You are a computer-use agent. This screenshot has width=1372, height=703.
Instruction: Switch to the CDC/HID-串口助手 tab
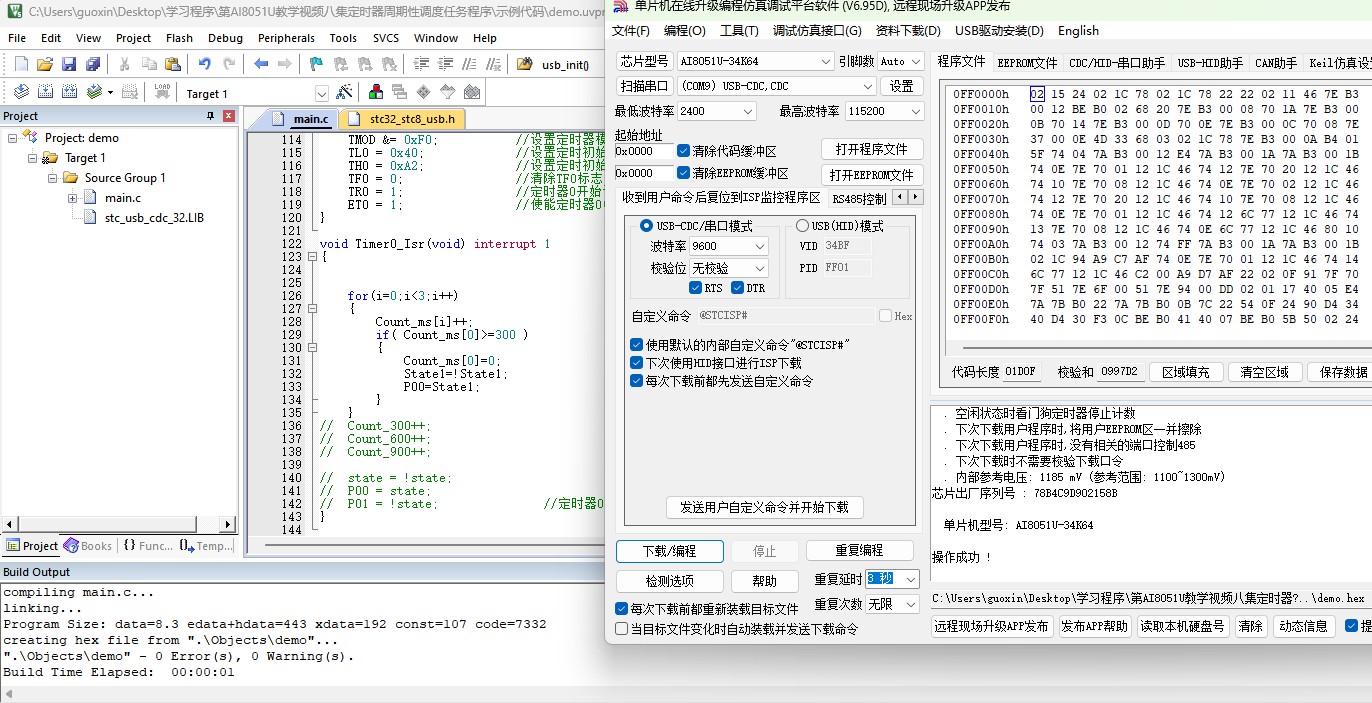[1116, 62]
